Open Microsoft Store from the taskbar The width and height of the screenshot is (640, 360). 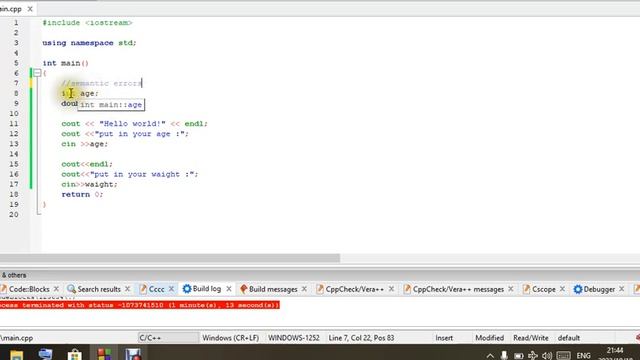(75, 354)
